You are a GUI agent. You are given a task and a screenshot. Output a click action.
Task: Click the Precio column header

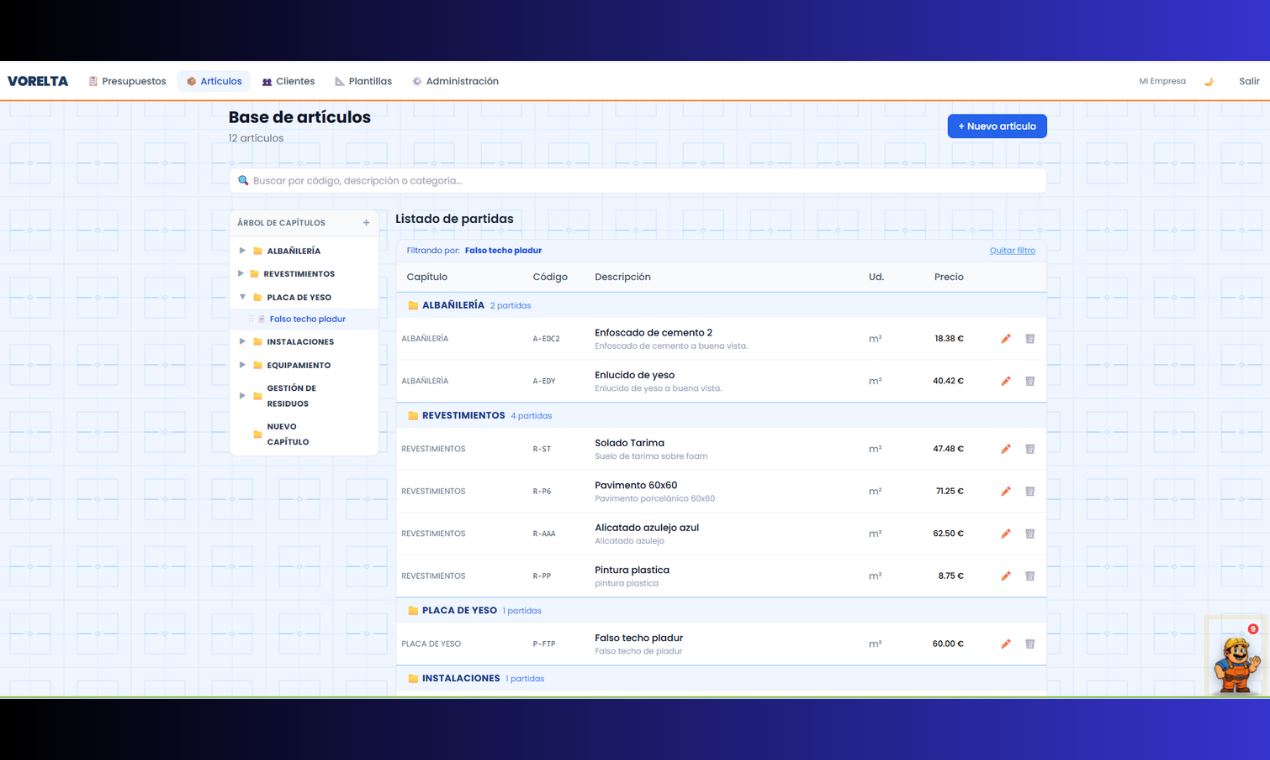[949, 277]
